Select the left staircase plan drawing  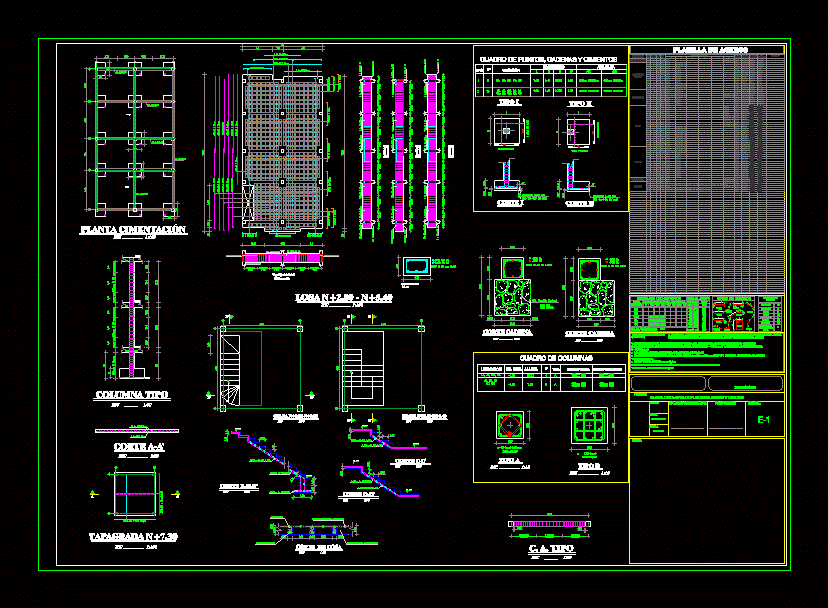[262, 367]
